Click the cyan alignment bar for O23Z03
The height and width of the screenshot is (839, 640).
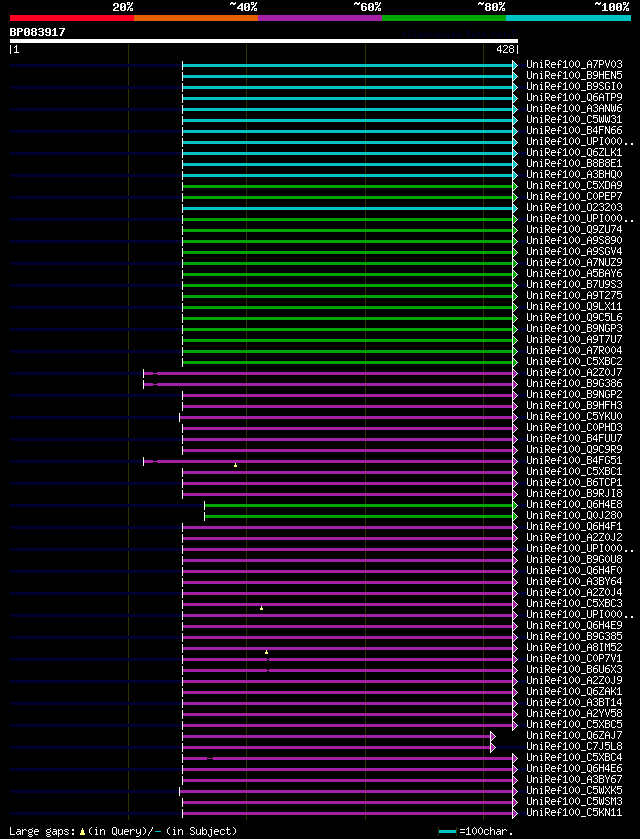click(x=347, y=208)
